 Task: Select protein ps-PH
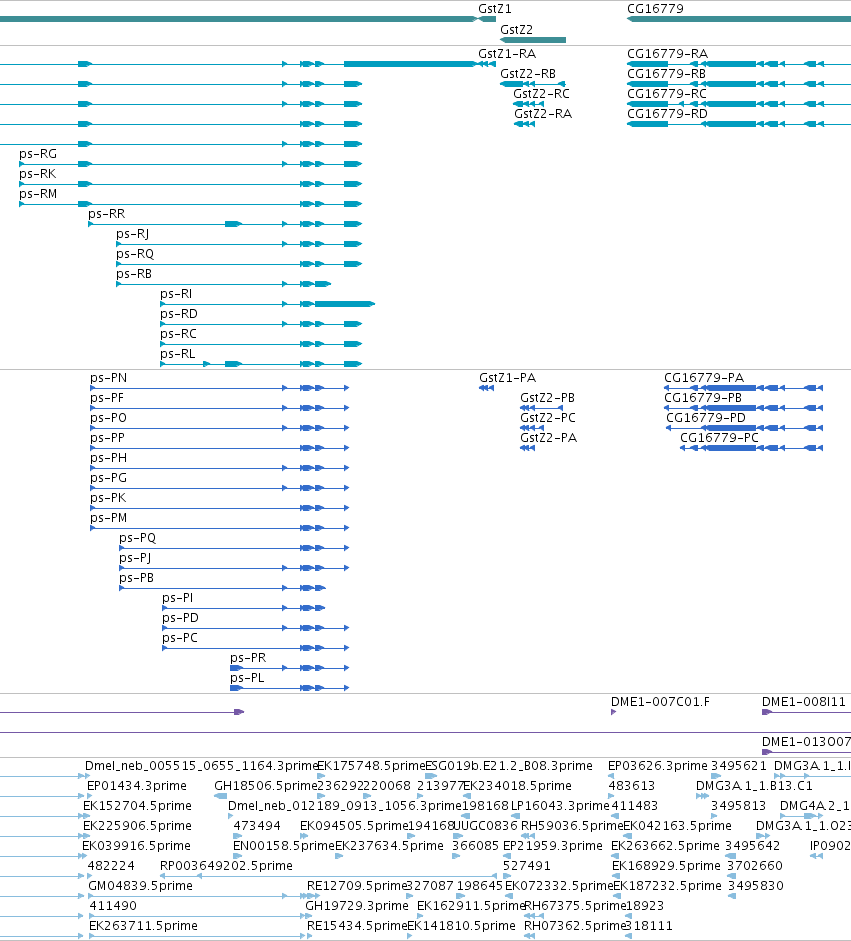pos(109,458)
